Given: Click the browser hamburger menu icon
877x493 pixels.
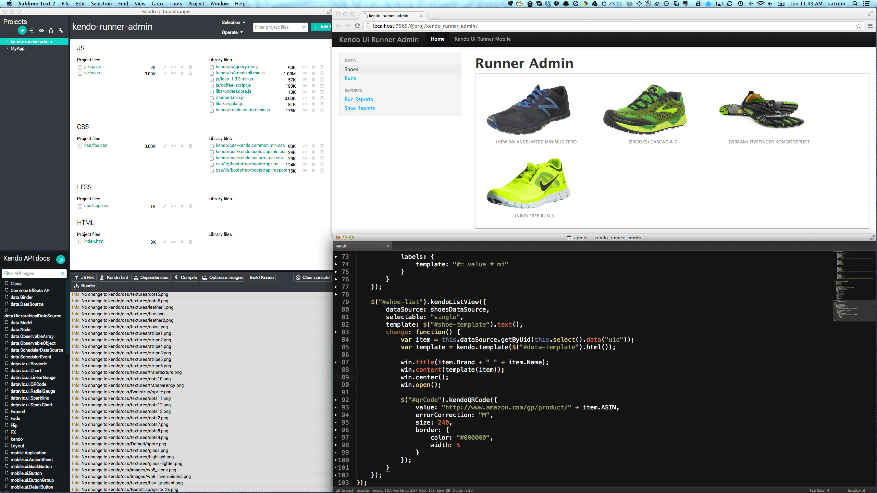Looking at the screenshot, I should [x=870, y=26].
